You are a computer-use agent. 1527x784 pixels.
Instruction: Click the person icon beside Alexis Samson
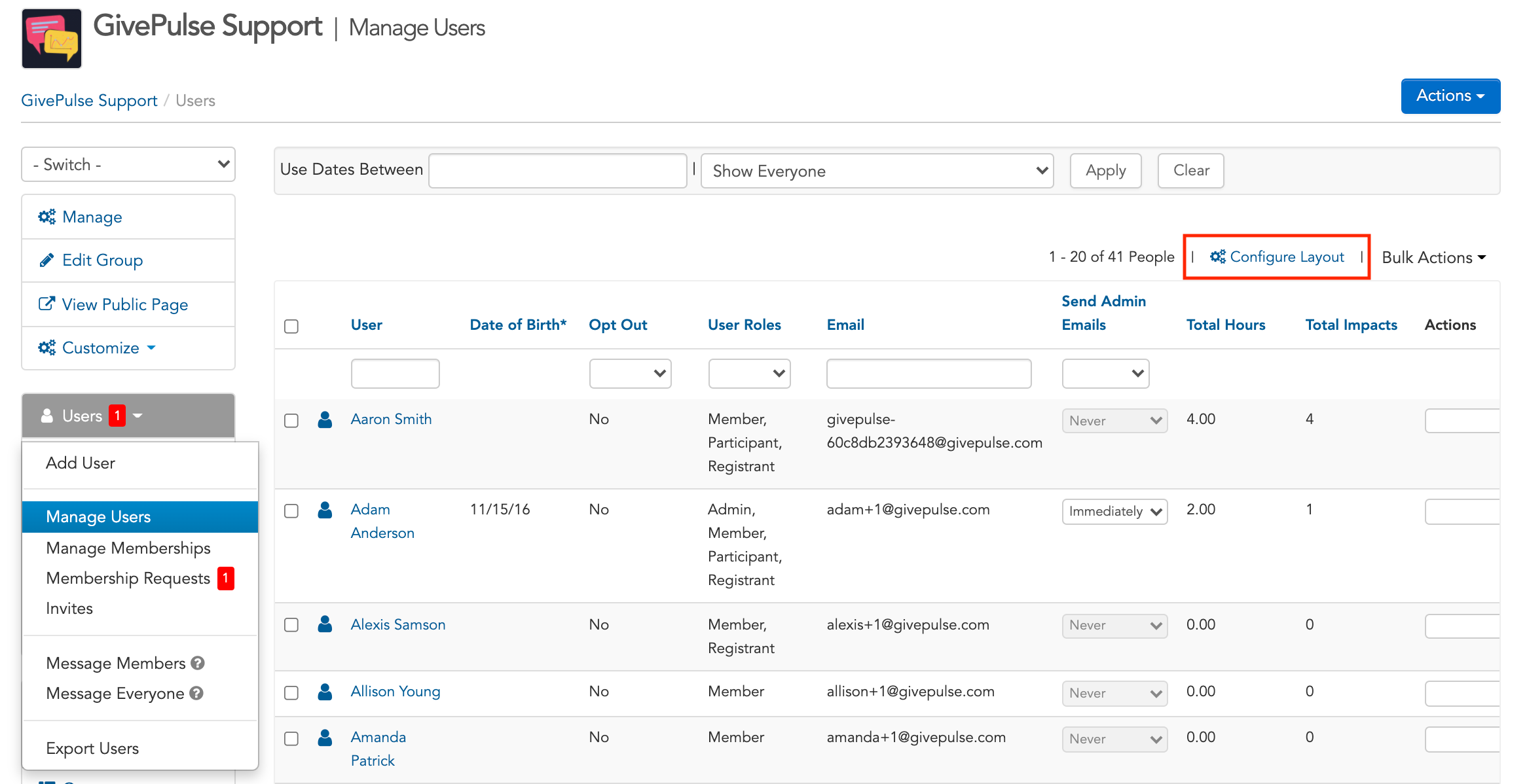click(325, 624)
